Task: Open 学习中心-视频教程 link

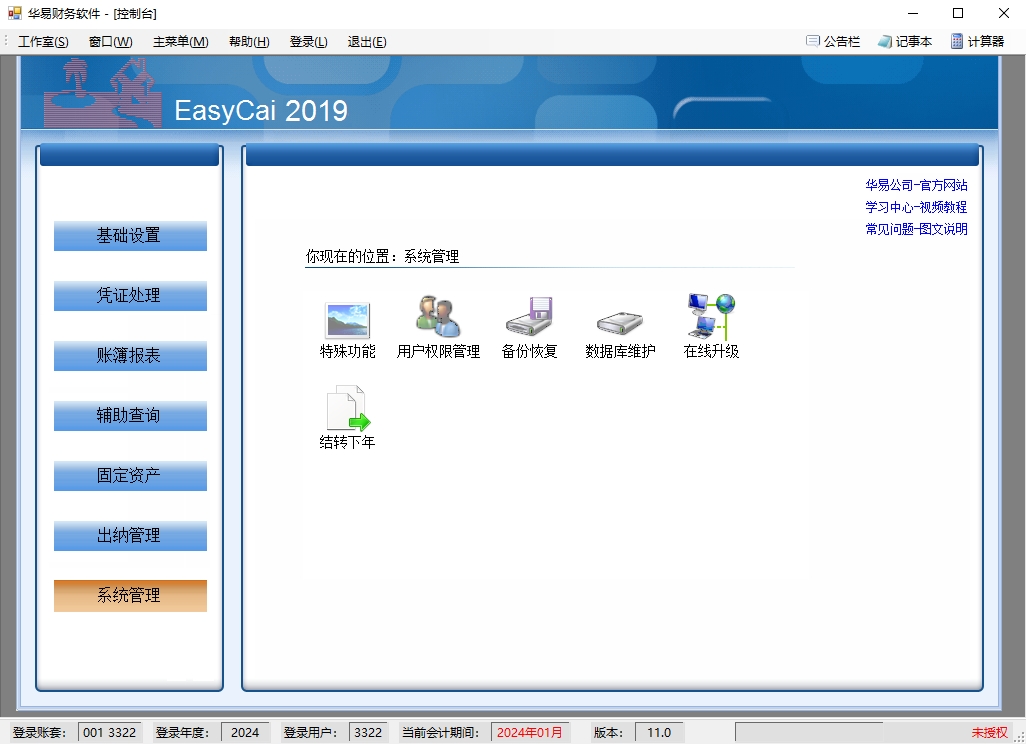Action: [916, 207]
